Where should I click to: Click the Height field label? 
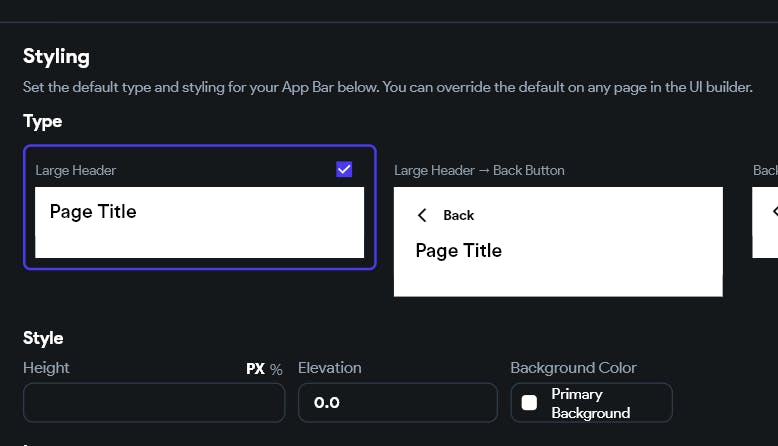(47, 368)
